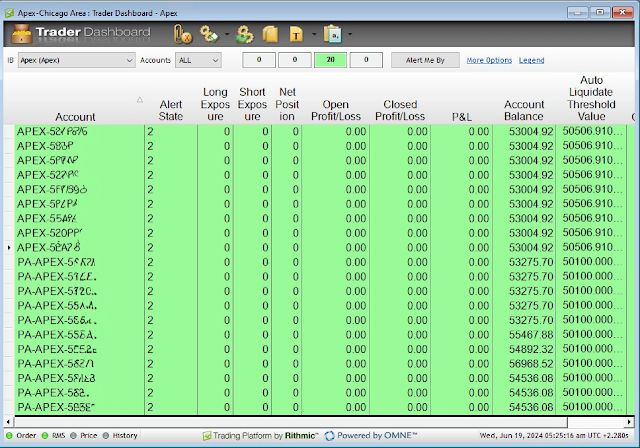Image resolution: width=640 pixels, height=448 pixels.
Task: Click the stacked folders toolbar icon
Action: coord(270,34)
